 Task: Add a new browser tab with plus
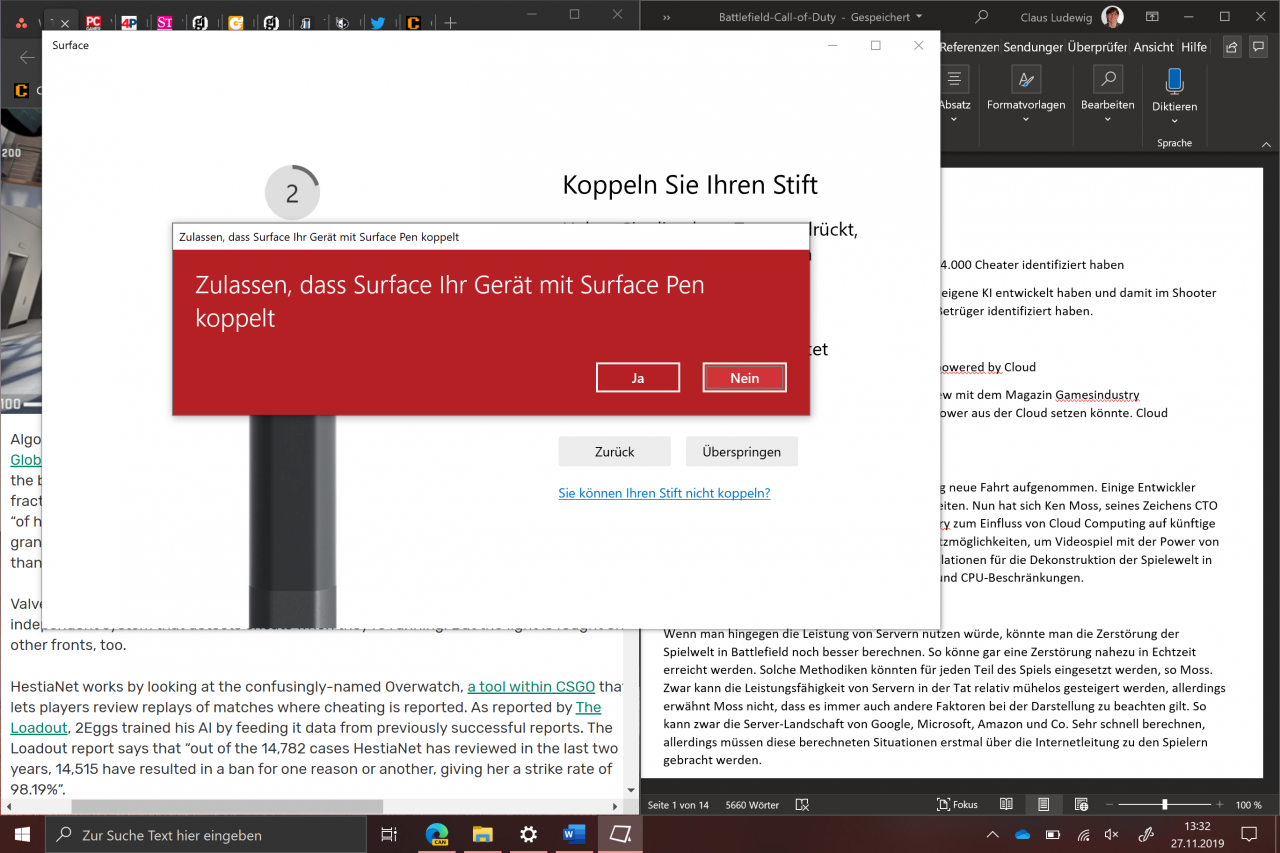[x=451, y=21]
